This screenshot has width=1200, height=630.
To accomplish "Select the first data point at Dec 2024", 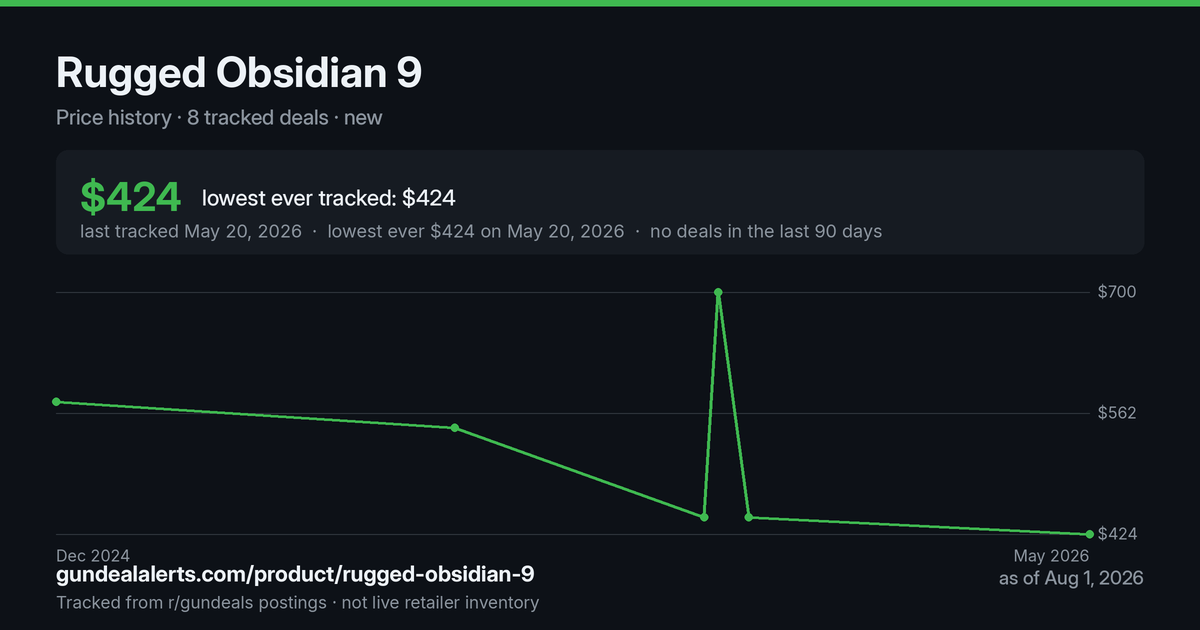I will 56,402.
